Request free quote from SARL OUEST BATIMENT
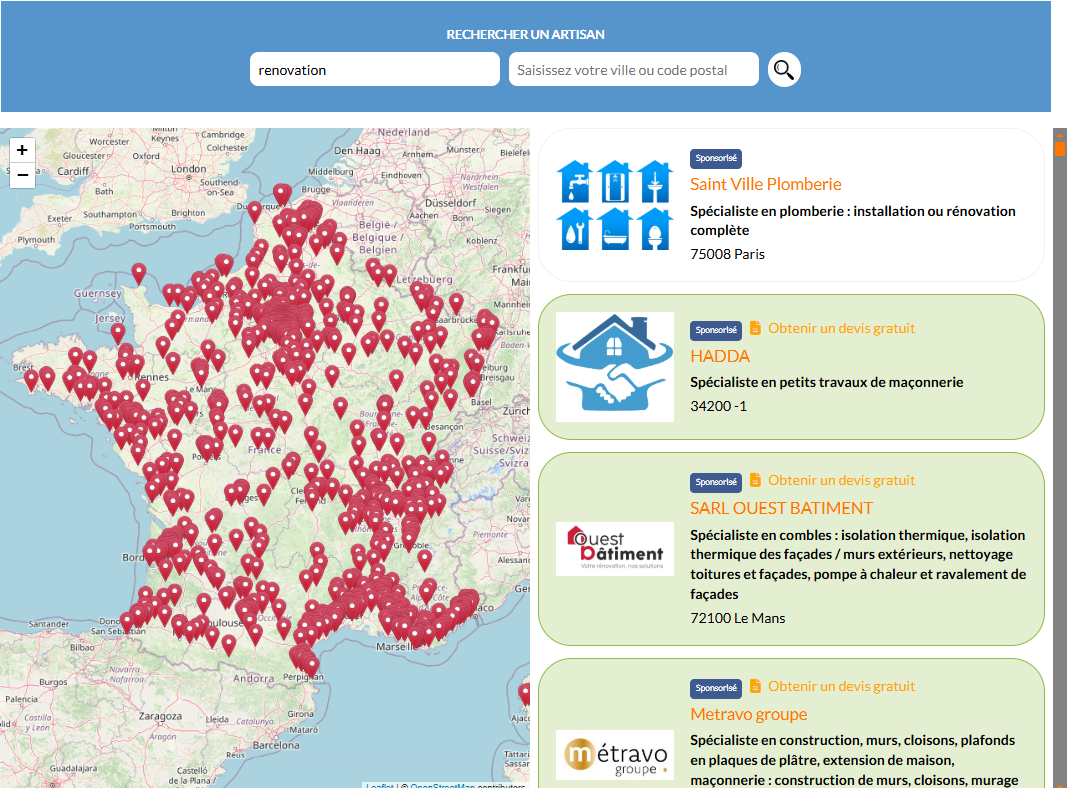Image resolution: width=1070 pixels, height=788 pixels. pyautogui.click(x=841, y=480)
